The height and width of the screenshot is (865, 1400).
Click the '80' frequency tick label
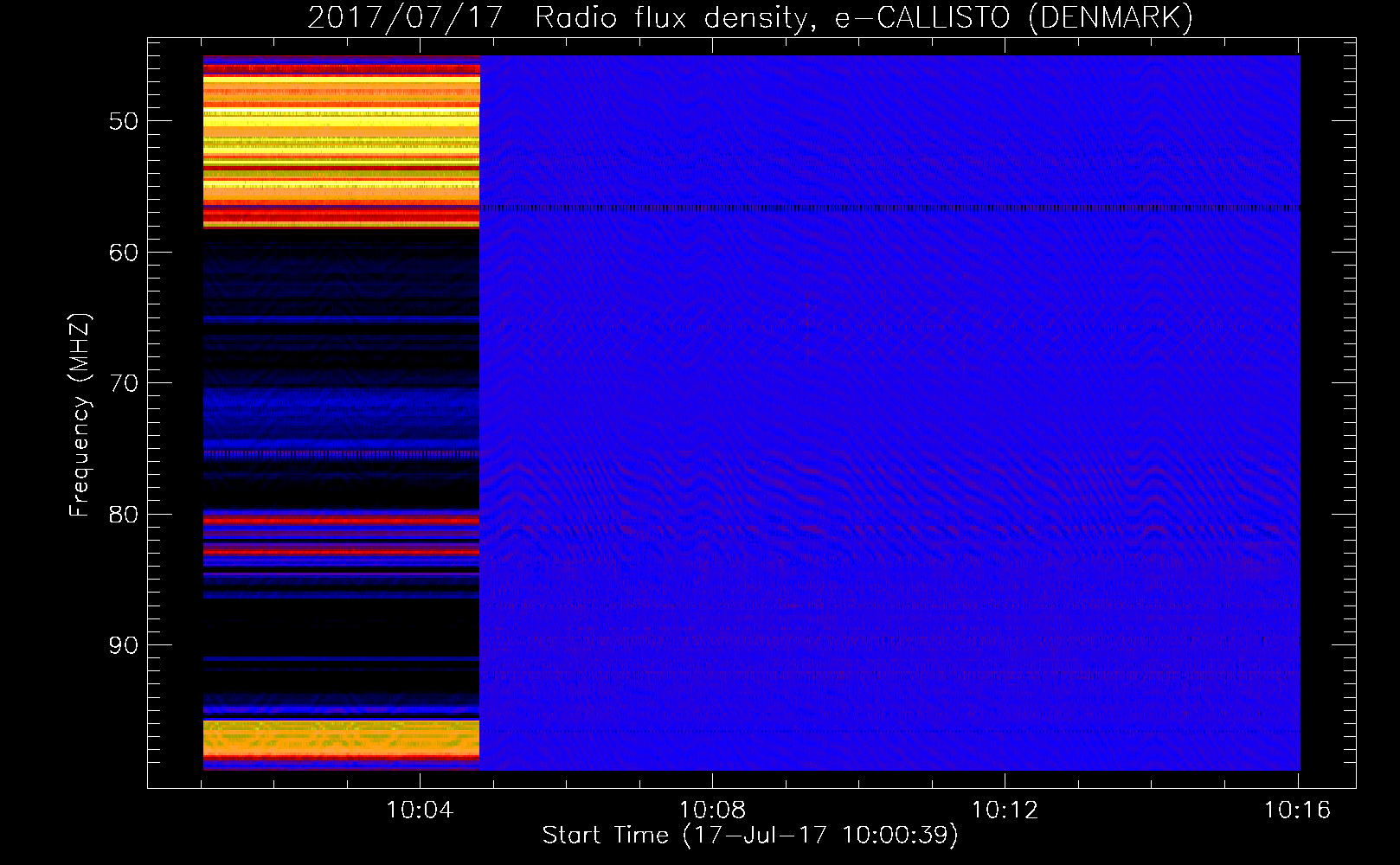(x=124, y=515)
